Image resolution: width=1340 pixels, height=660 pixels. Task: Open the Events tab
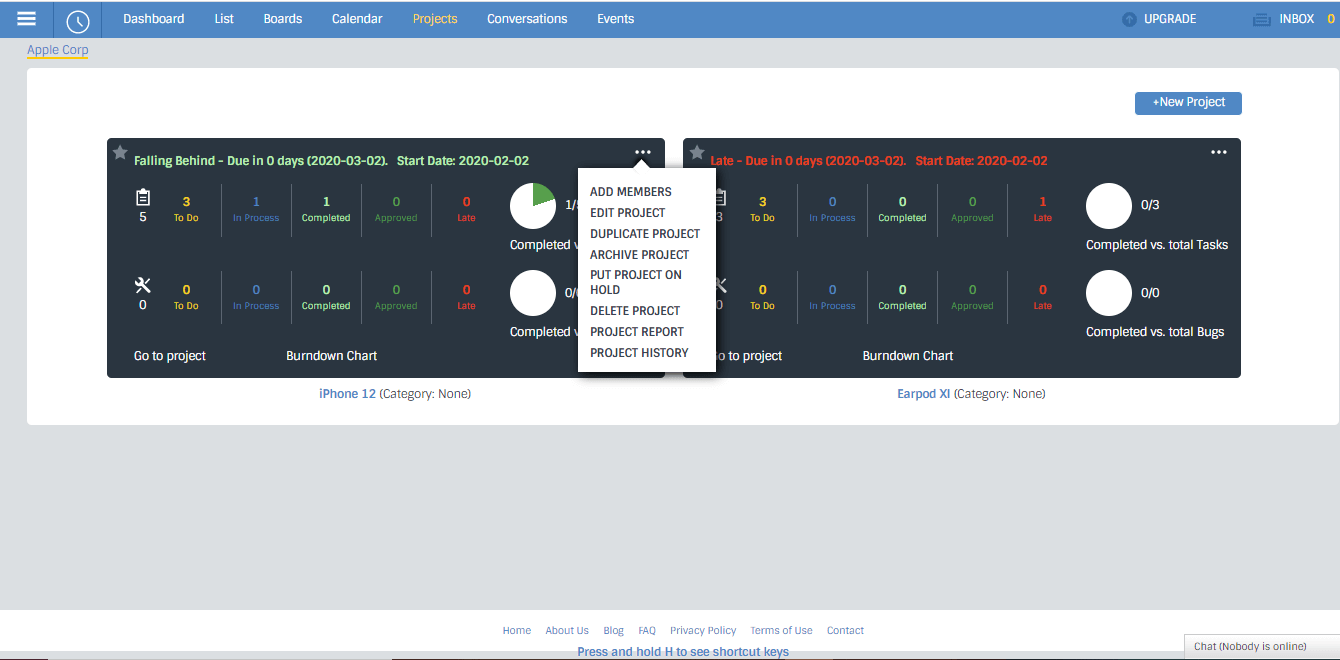[x=615, y=19]
